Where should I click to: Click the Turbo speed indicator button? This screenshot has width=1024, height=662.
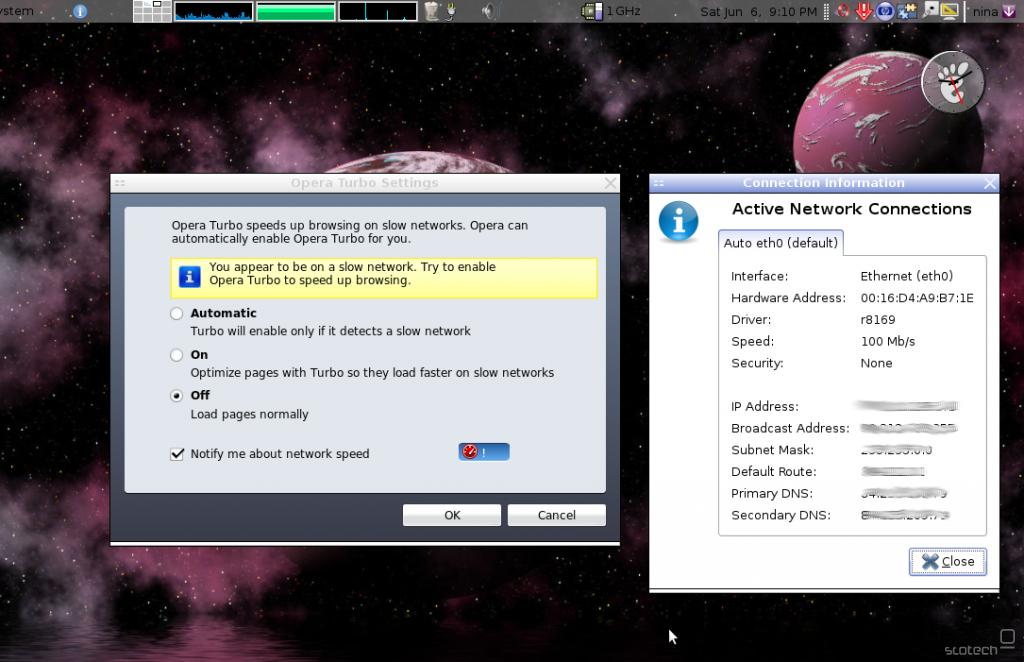(x=484, y=452)
